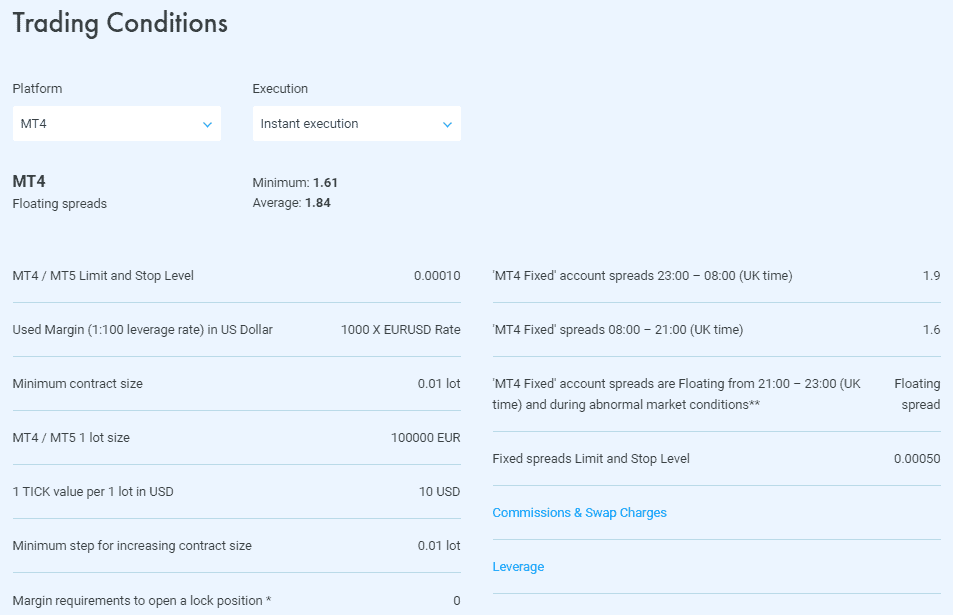Select the Used Margin (1:100 leverage rate) label

point(143,330)
